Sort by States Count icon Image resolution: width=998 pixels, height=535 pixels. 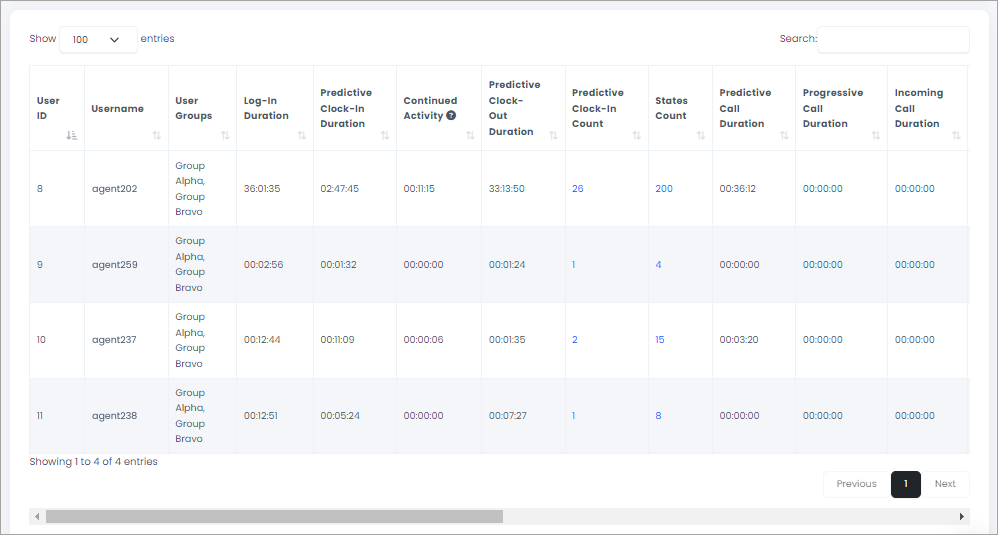701,135
